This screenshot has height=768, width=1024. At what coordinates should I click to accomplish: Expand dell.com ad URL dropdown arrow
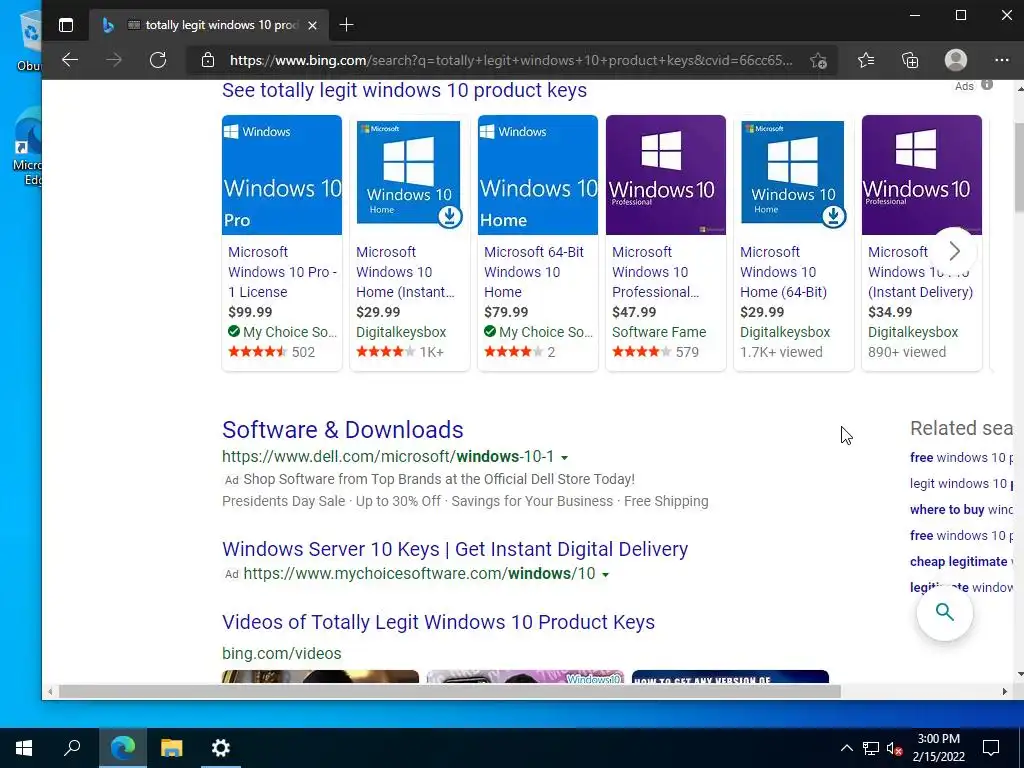coord(564,458)
